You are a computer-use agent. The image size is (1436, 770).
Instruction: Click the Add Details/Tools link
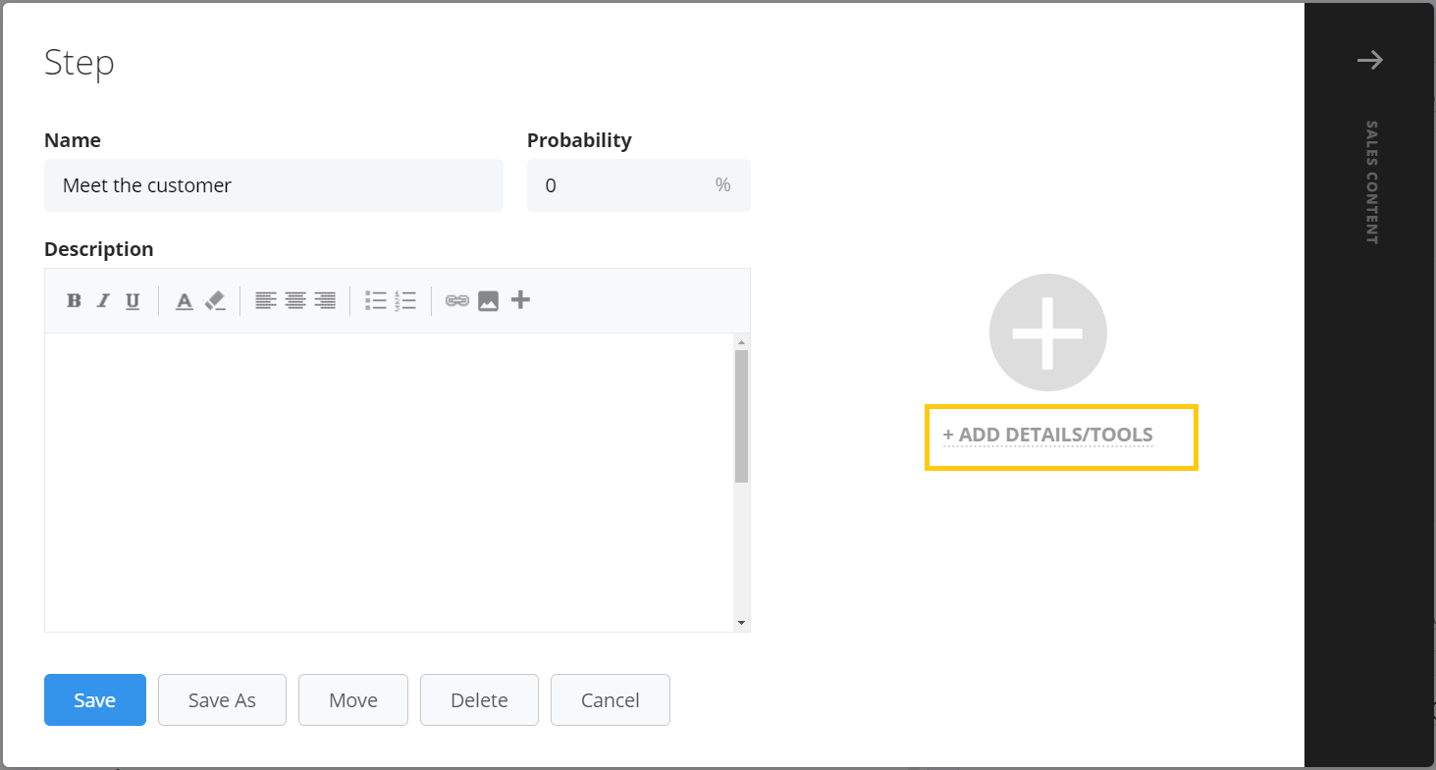click(x=1048, y=434)
